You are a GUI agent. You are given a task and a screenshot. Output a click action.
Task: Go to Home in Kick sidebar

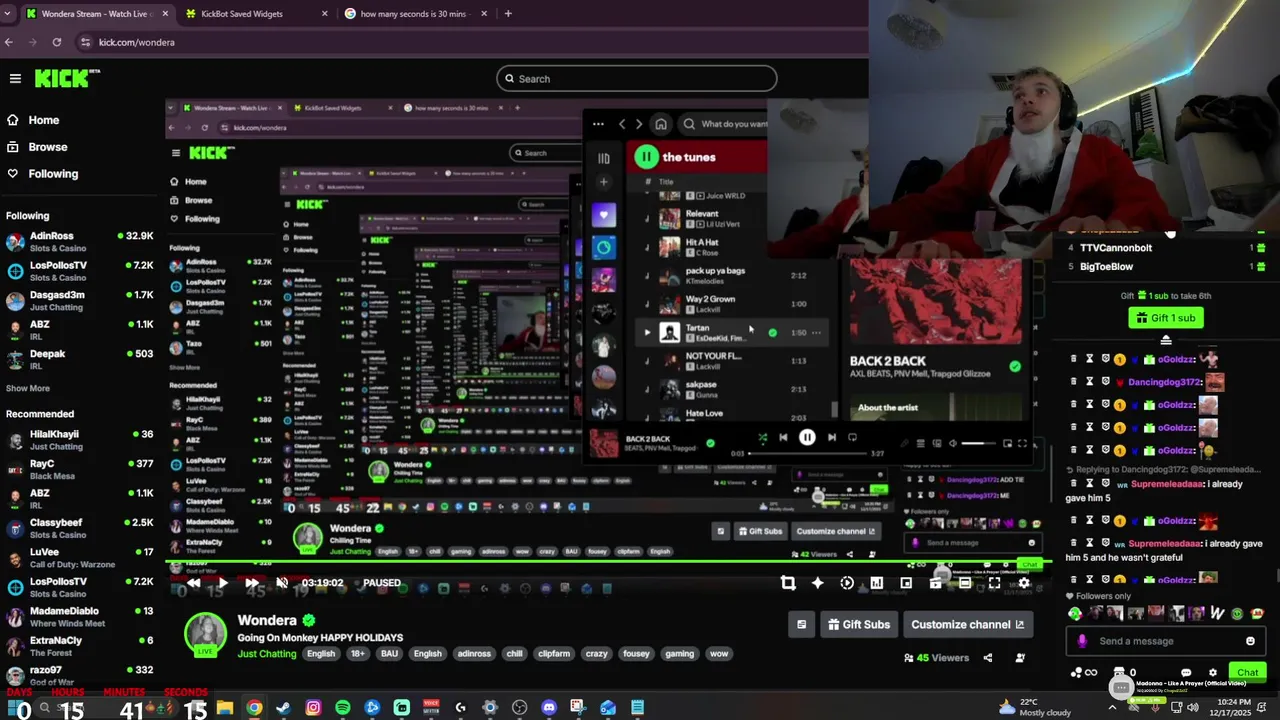43,120
